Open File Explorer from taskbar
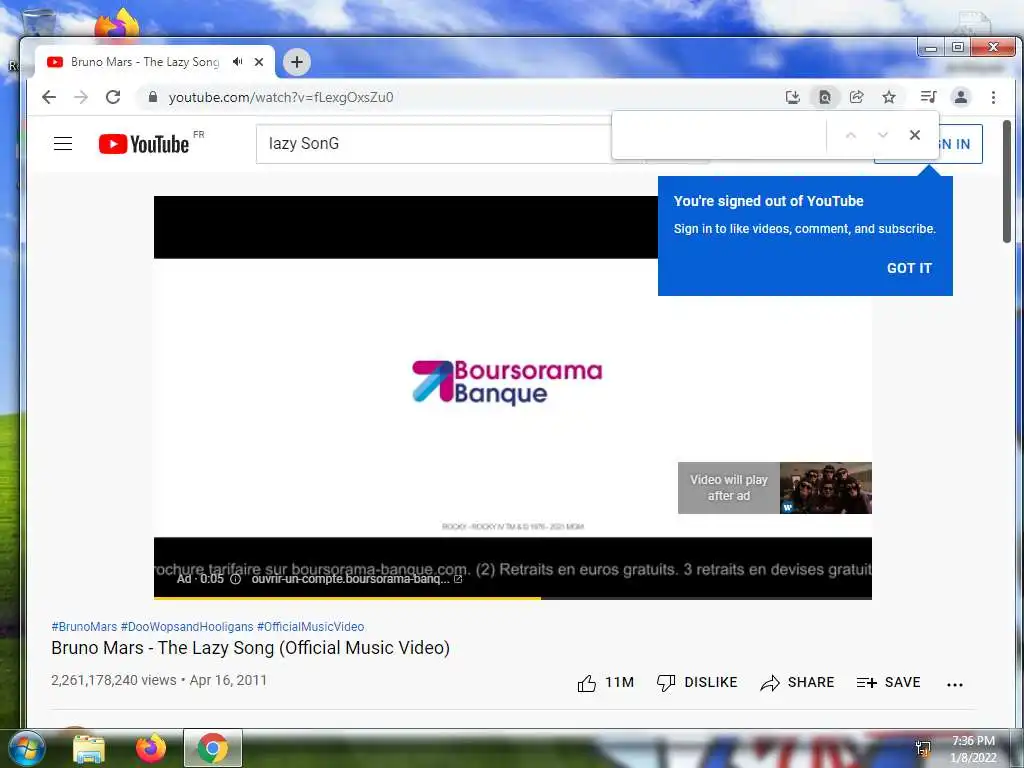 (x=89, y=748)
